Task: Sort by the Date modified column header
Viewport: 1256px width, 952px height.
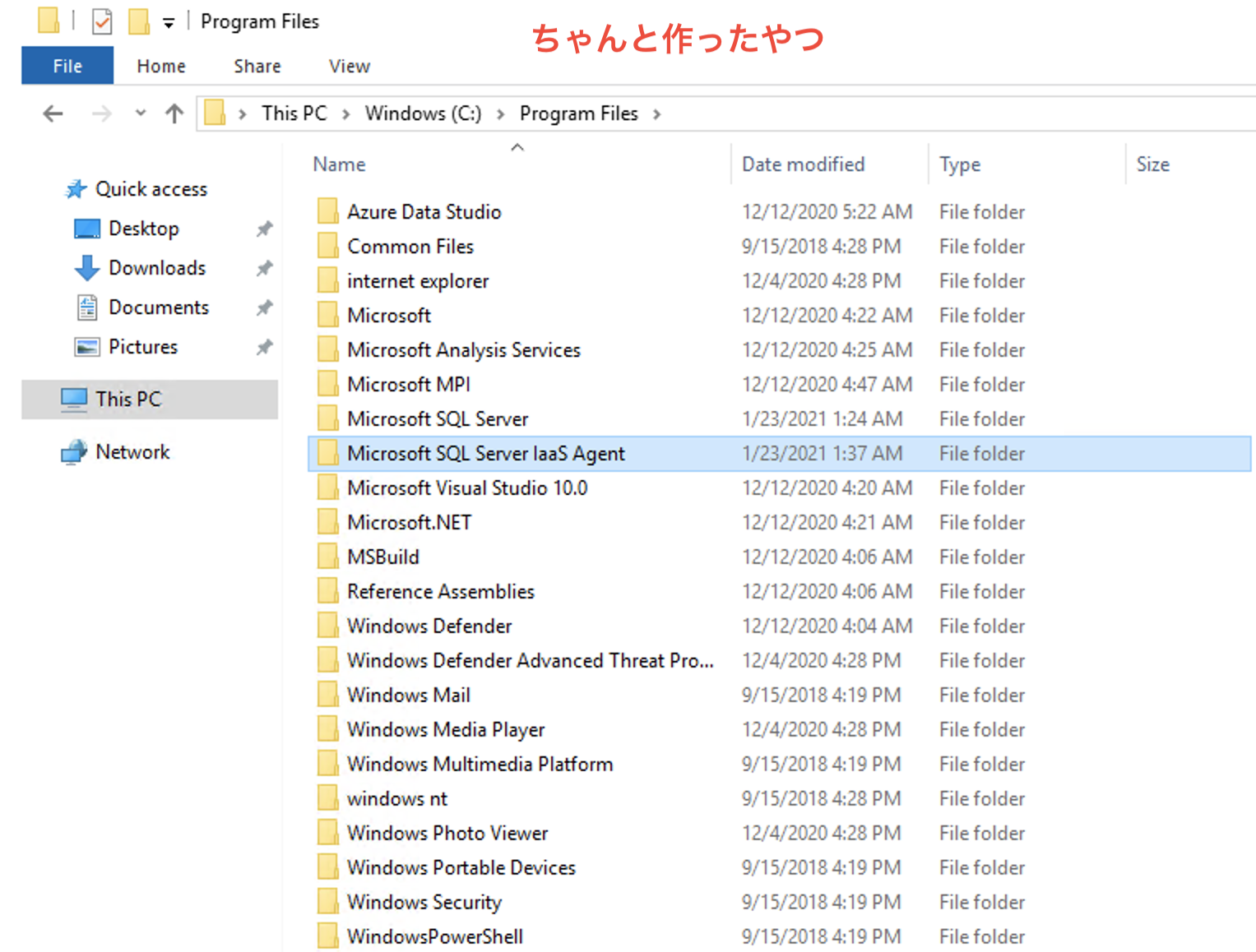Action: click(803, 164)
